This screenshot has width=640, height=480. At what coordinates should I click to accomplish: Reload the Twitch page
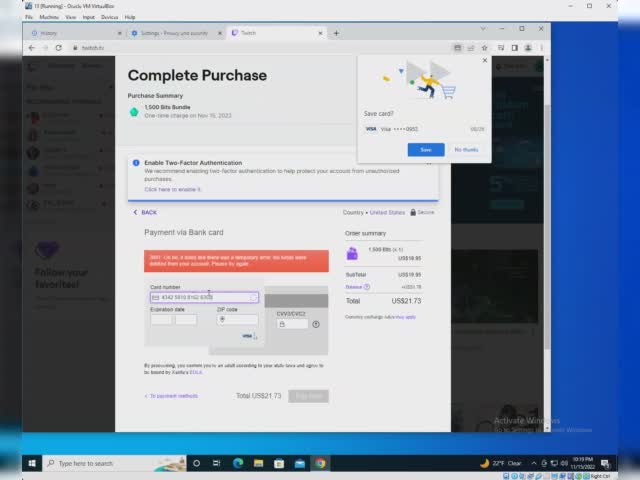[58, 48]
